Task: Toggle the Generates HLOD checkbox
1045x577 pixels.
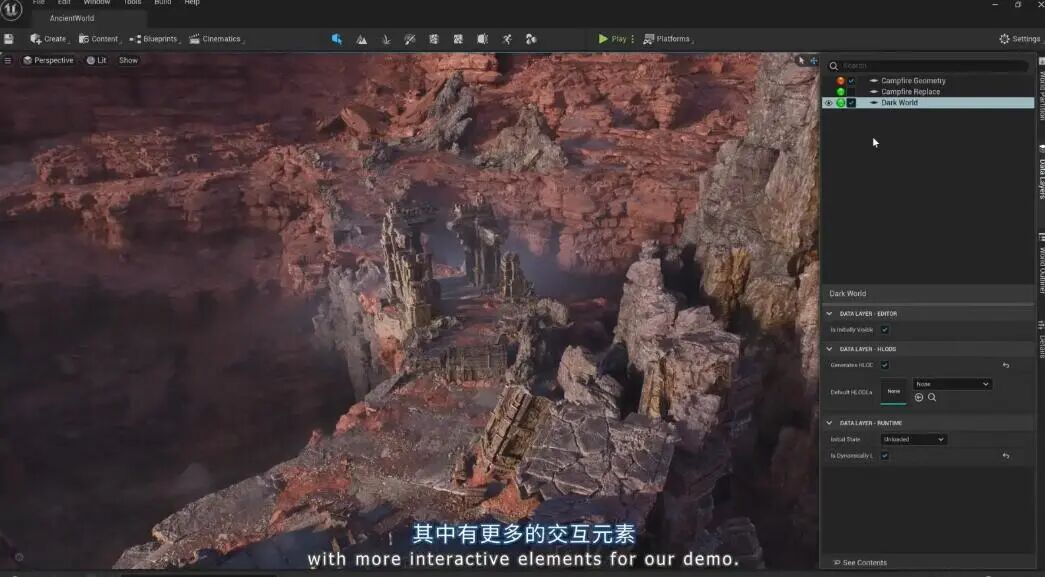Action: 884,365
